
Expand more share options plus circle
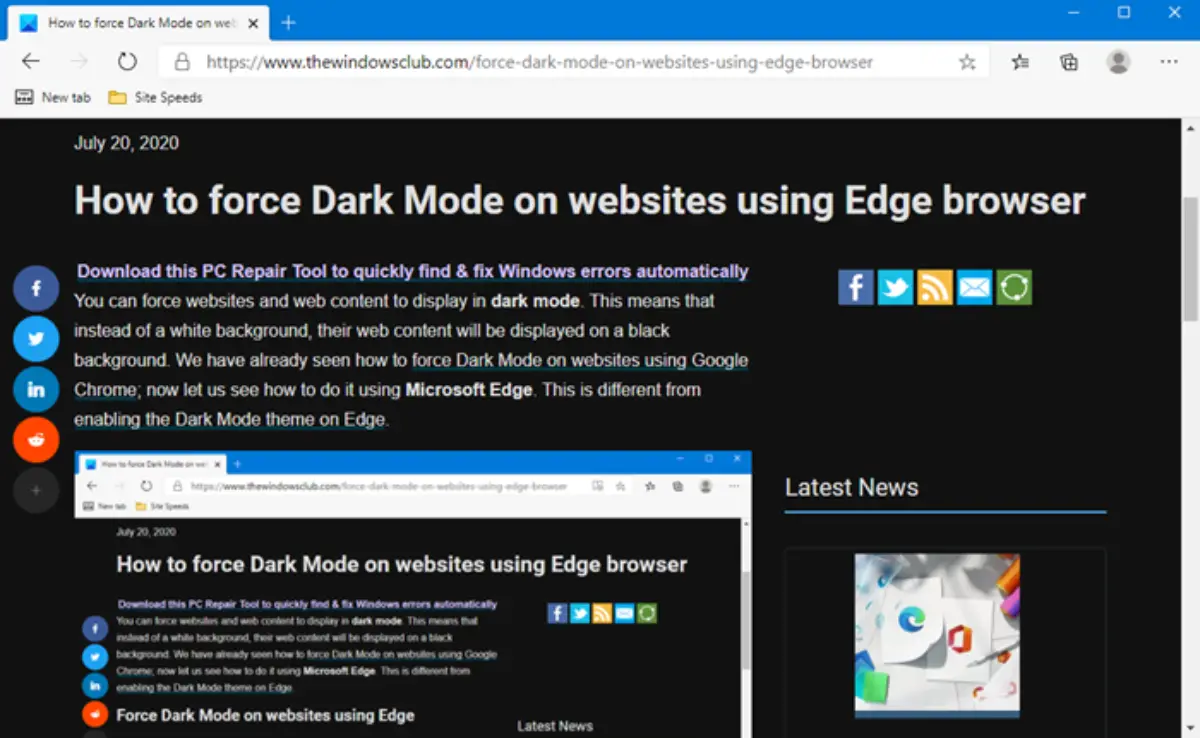point(36,490)
